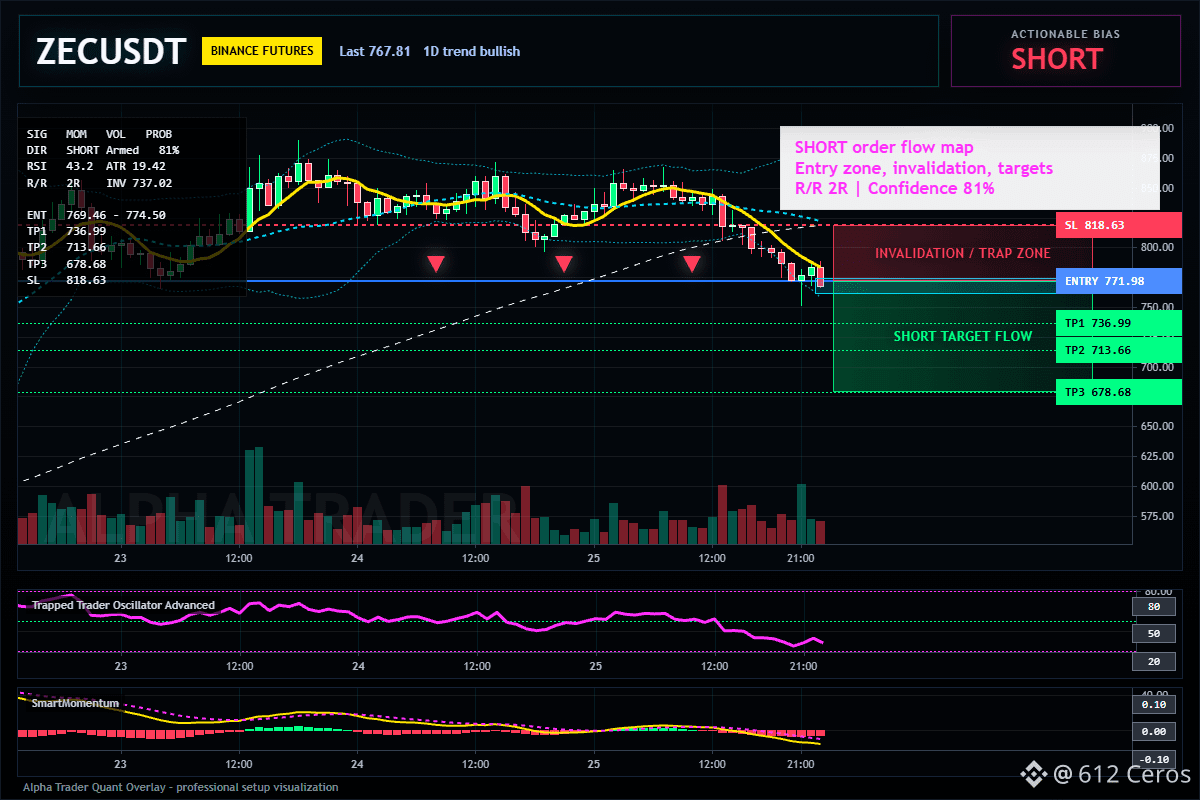
Task: Click the 625.00 price axis label
Action: [x=1156, y=456]
